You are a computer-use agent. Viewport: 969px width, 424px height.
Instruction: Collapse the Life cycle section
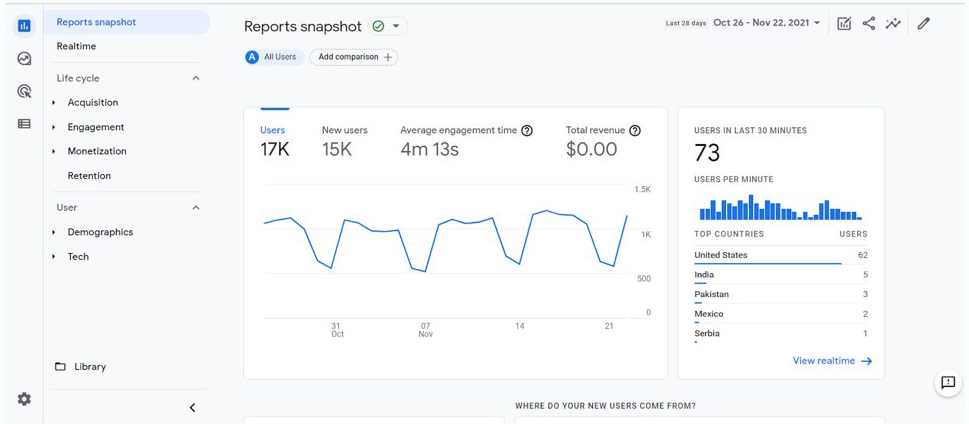(196, 78)
